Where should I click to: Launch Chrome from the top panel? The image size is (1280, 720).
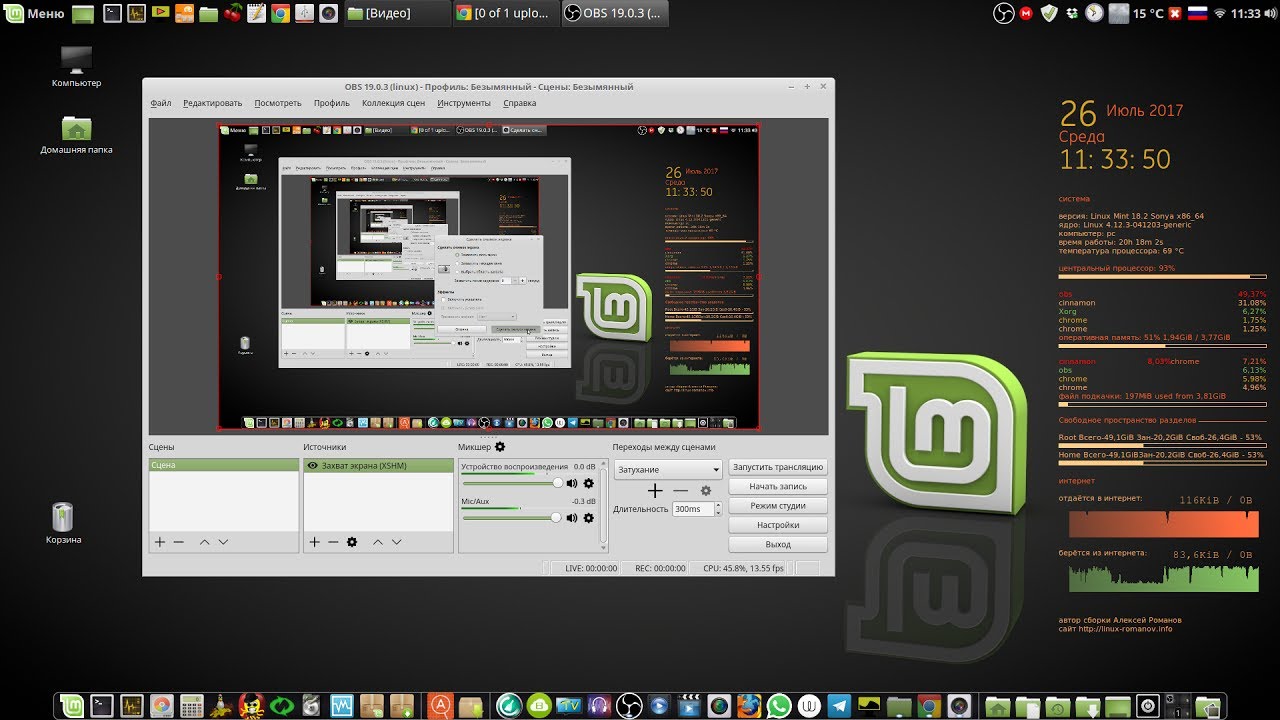(x=282, y=13)
